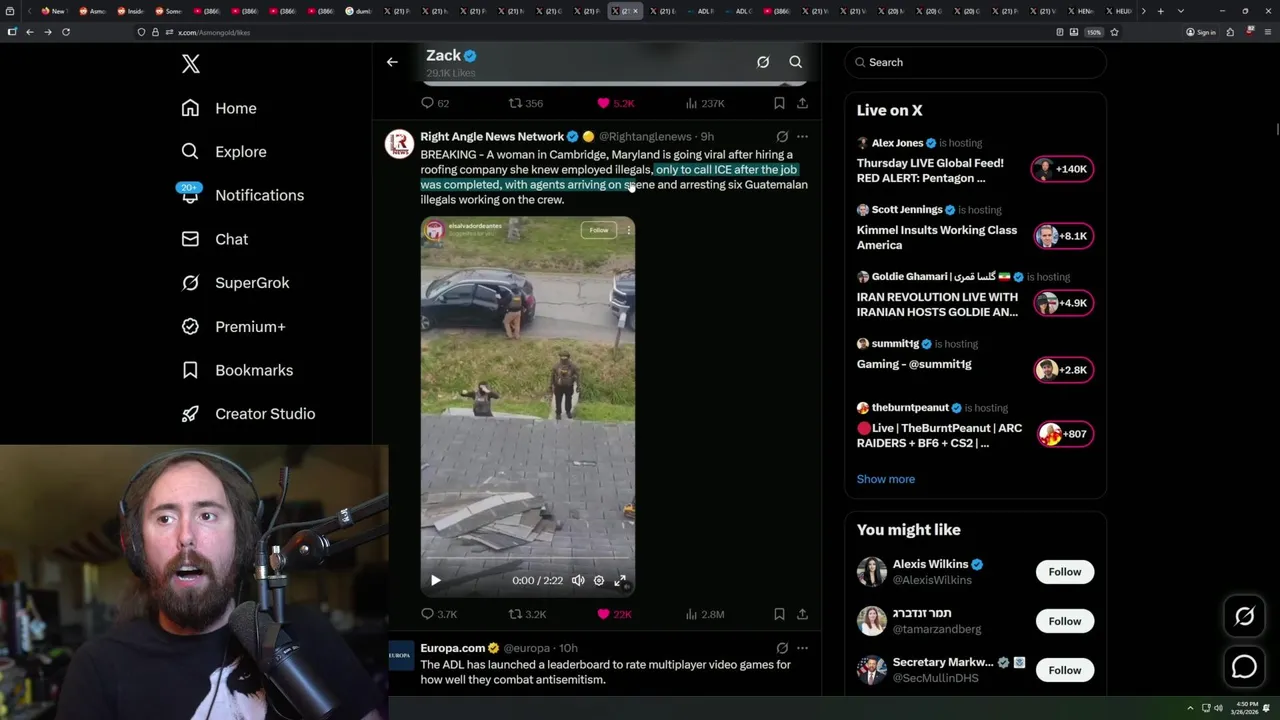Reply to the post with 3.7K replies
Image resolution: width=1280 pixels, height=720 pixels.
[439, 614]
